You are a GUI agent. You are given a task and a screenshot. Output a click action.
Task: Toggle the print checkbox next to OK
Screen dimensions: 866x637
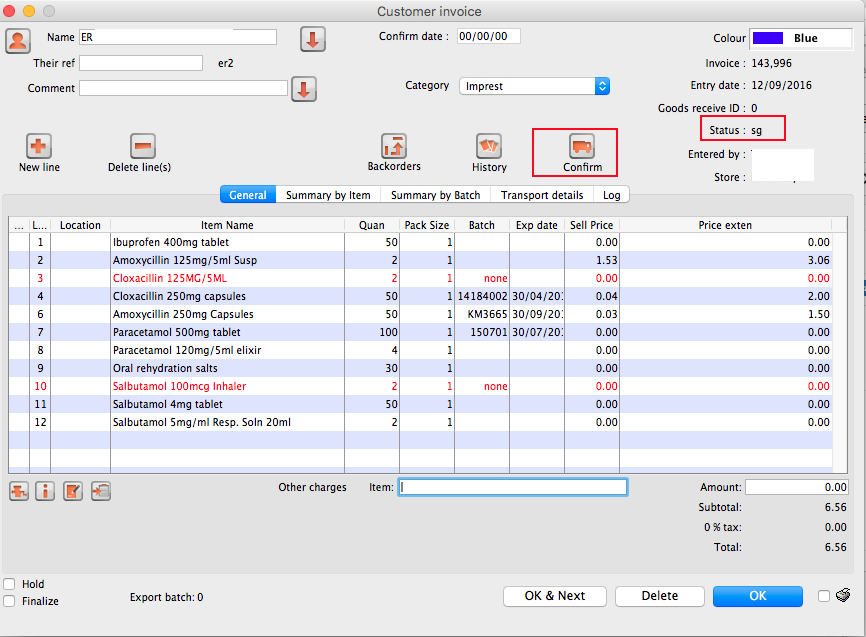pyautogui.click(x=824, y=596)
